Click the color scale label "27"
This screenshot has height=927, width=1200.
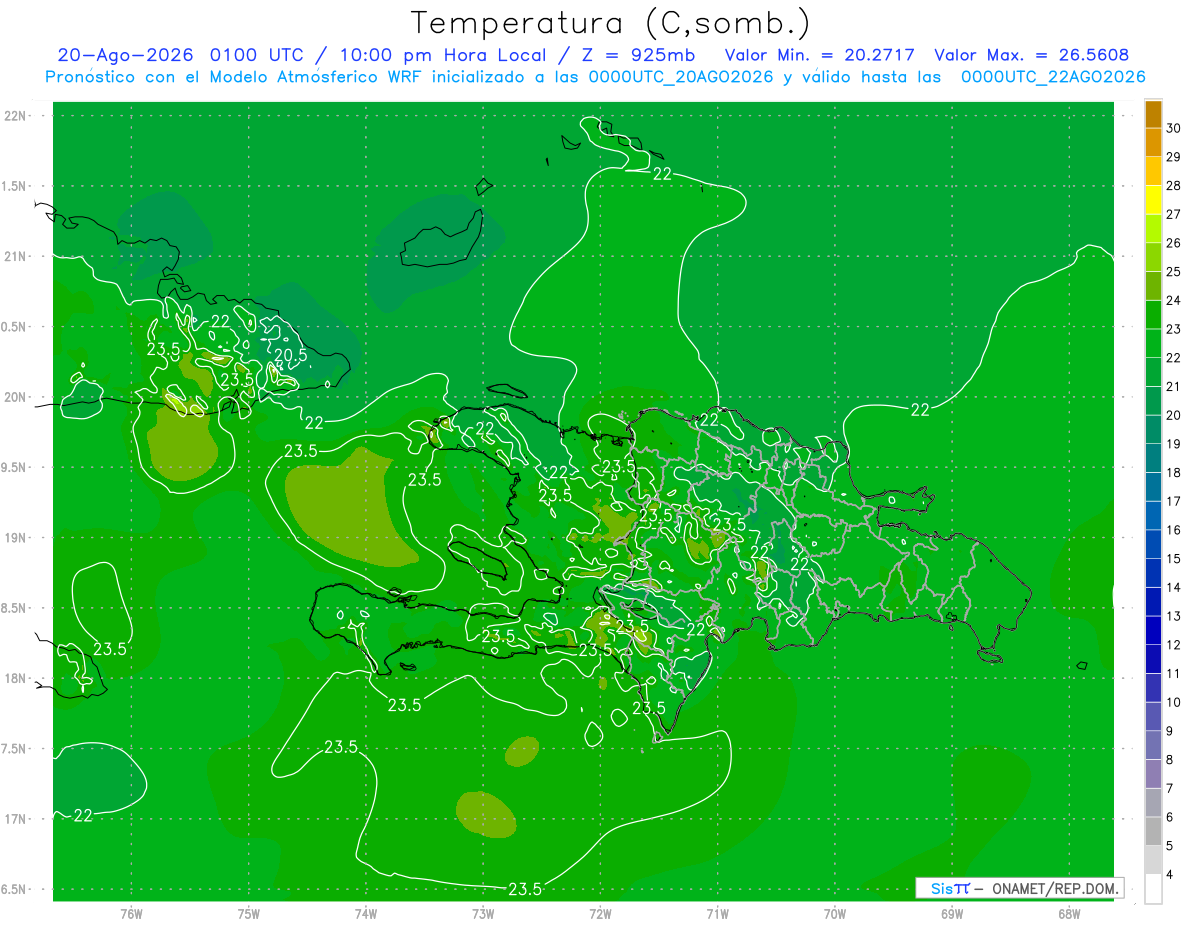[x=1174, y=215]
